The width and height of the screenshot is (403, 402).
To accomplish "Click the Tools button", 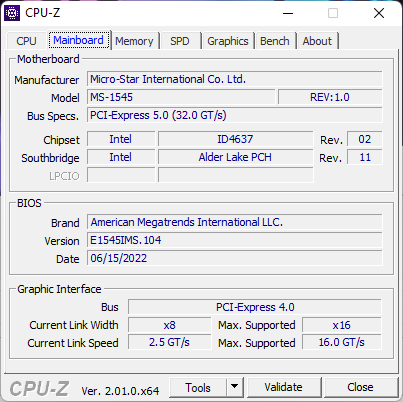I will click(198, 387).
